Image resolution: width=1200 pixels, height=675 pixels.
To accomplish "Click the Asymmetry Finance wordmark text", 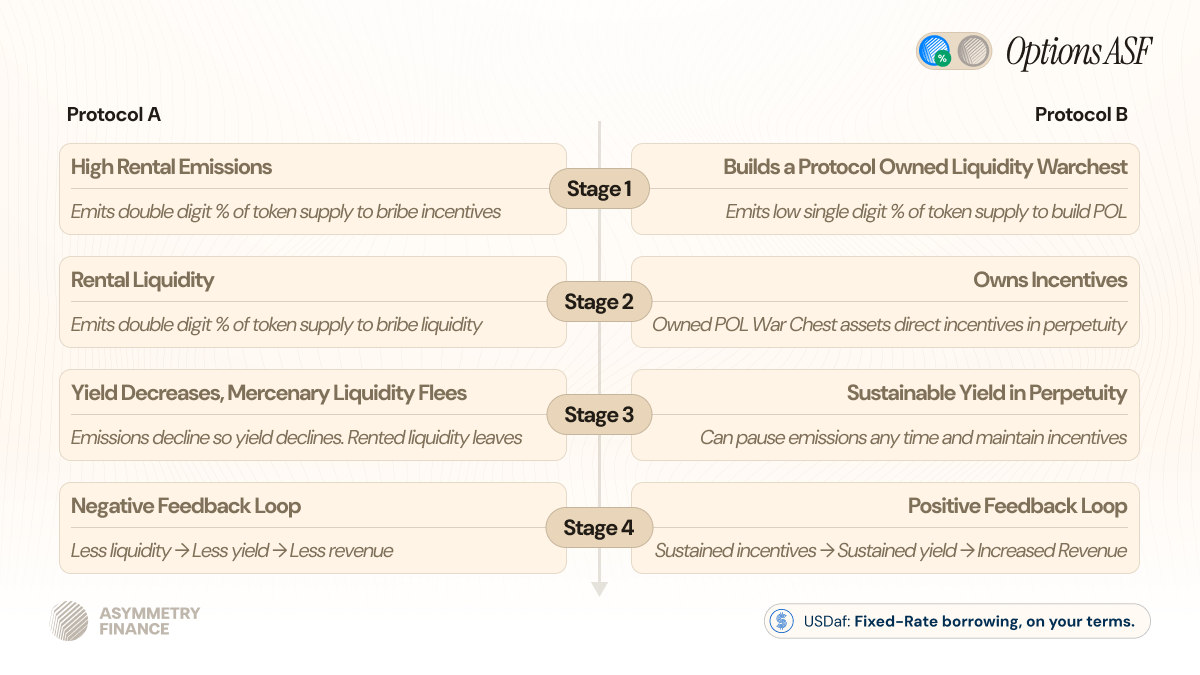I will 150,621.
